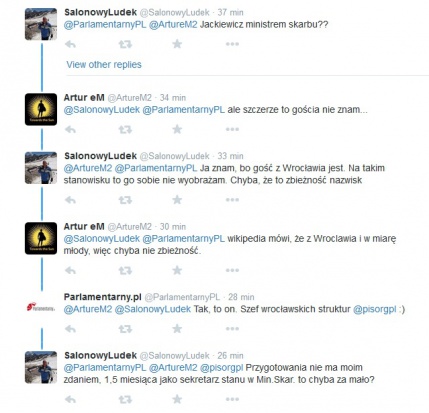Reply to the Jackiewicz ministrem skarbu tweet
This screenshot has width=429, height=413.
pos(70,44)
